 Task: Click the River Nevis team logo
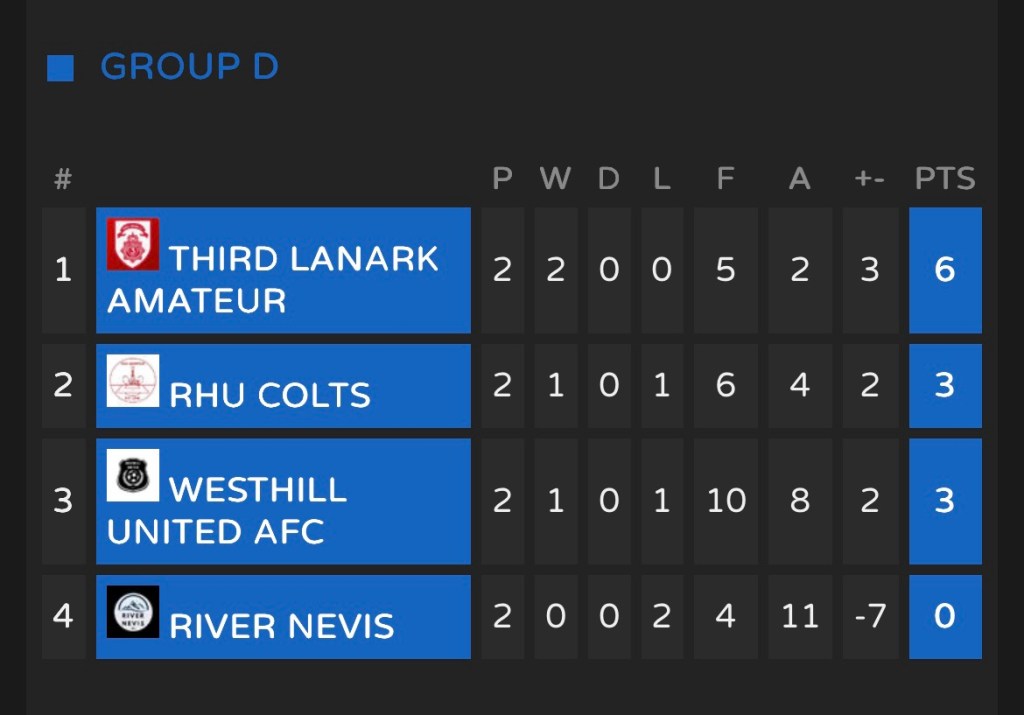tap(133, 611)
